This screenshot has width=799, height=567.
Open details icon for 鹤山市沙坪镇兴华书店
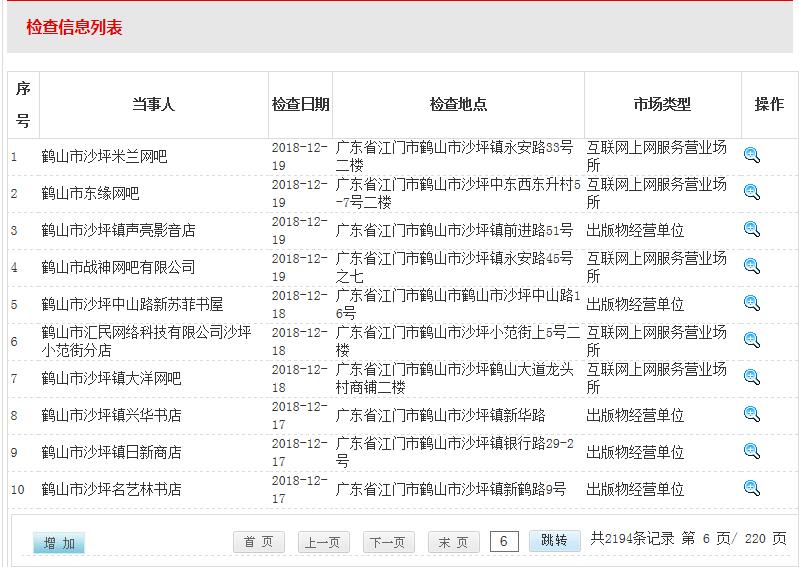752,414
